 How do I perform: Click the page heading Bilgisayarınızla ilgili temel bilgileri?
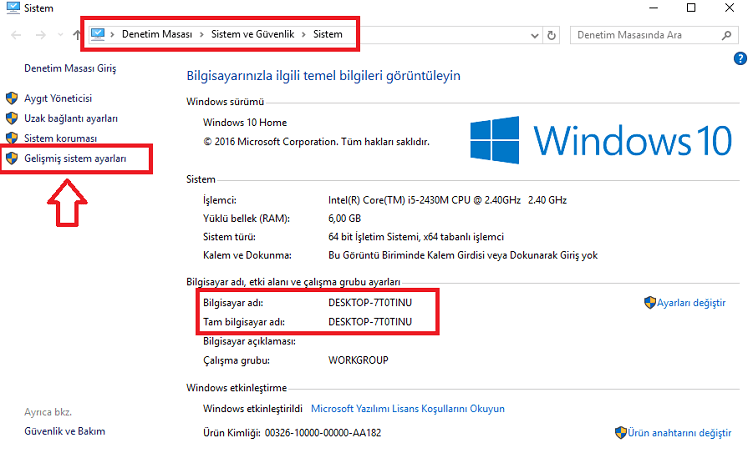[323, 75]
